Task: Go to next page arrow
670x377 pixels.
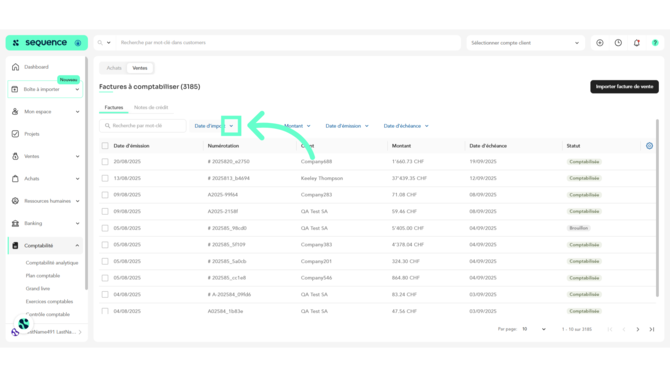Action: click(638, 329)
